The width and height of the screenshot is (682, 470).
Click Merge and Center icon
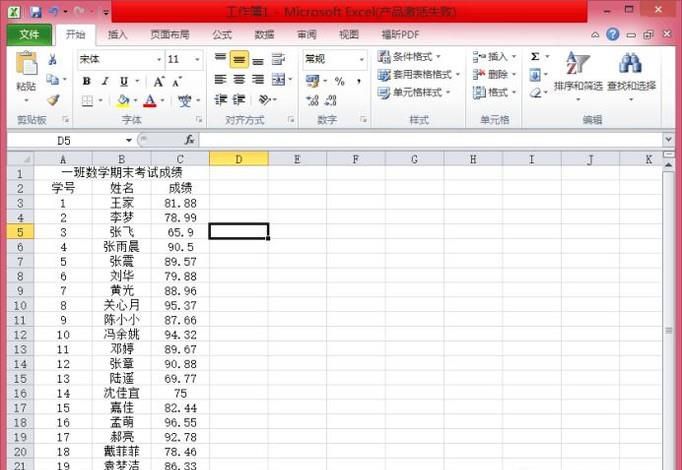coord(278,80)
